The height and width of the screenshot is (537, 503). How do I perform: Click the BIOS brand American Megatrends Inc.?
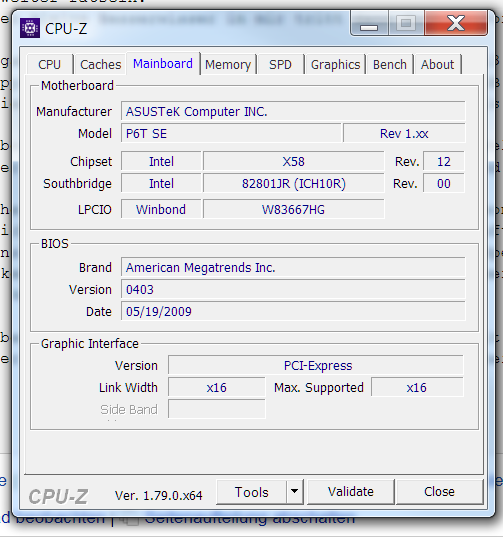pos(293,267)
